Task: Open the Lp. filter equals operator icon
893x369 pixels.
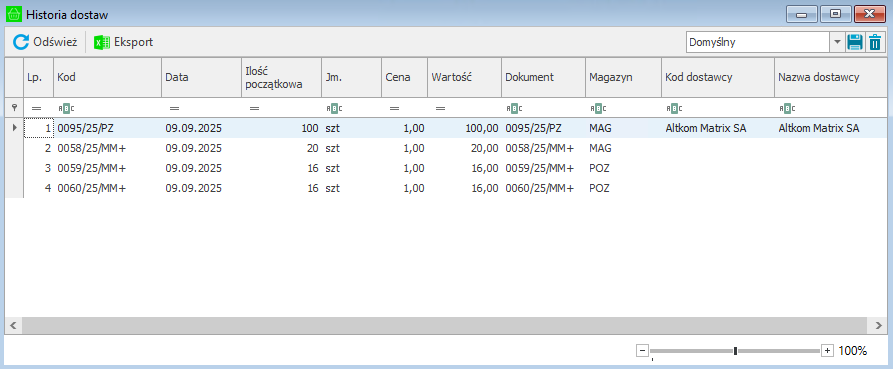Action: click(x=36, y=108)
